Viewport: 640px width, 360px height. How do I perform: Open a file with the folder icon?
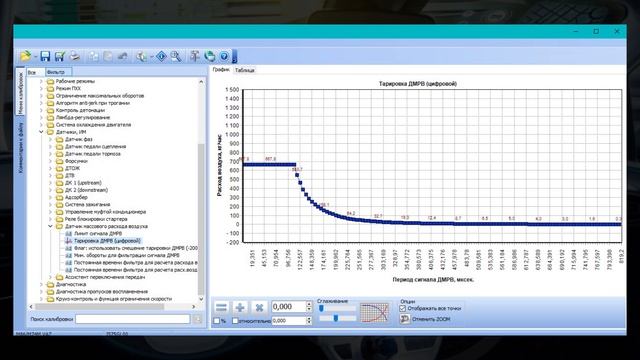pyautogui.click(x=25, y=56)
